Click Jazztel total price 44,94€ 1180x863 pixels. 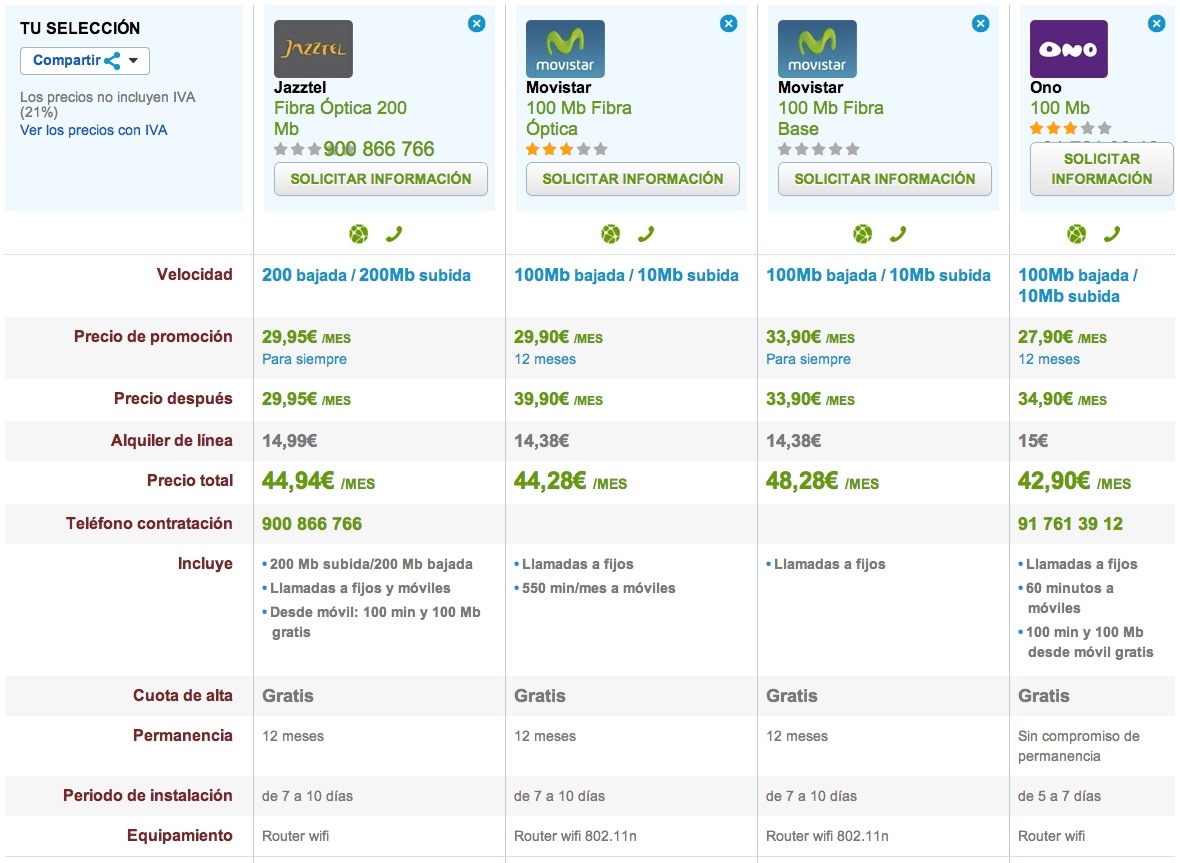point(318,481)
